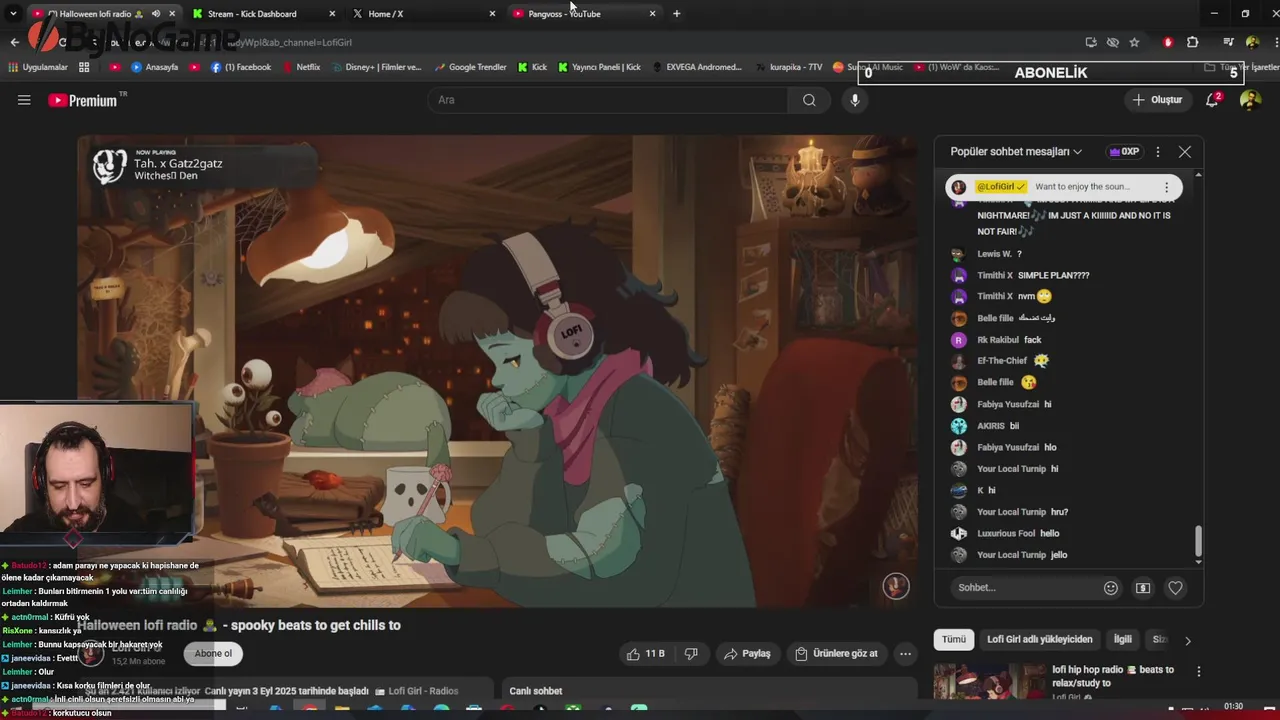Open the YouTube hamburger guide menu
The height and width of the screenshot is (720, 1280).
click(x=24, y=100)
